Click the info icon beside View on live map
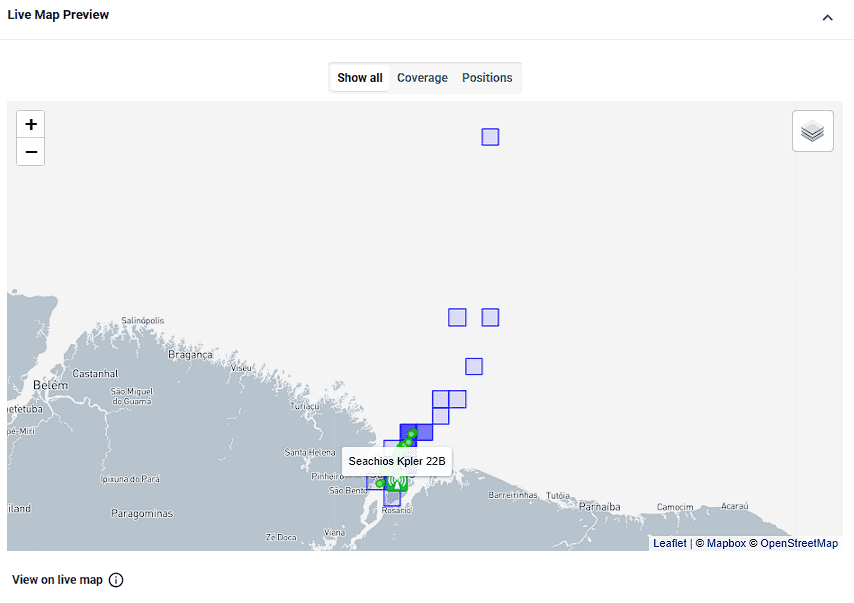Viewport: 854px width, 603px height. (x=116, y=580)
